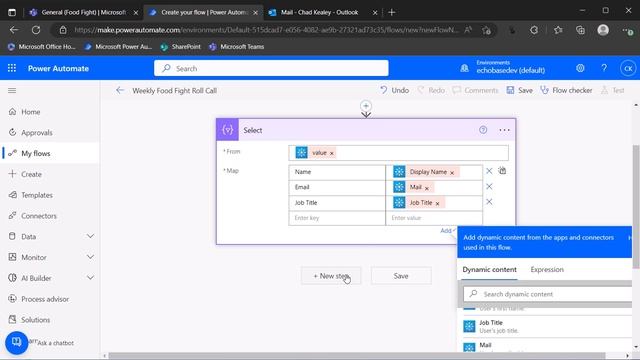Click the browser address bar
The image size is (640, 360).
[267, 30]
